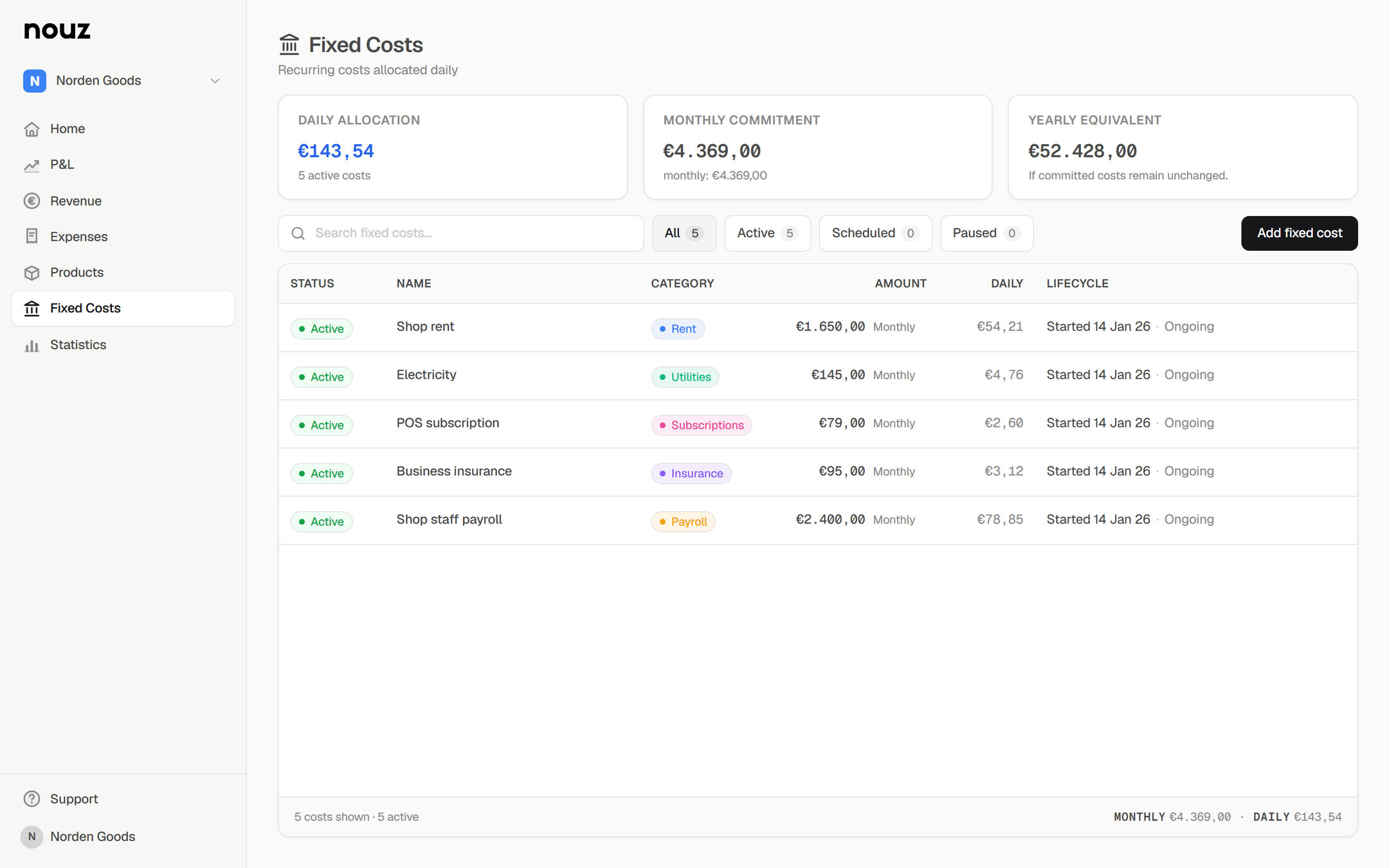Image resolution: width=1389 pixels, height=868 pixels.
Task: Click the LIFECYCLE column header
Action: click(x=1077, y=284)
